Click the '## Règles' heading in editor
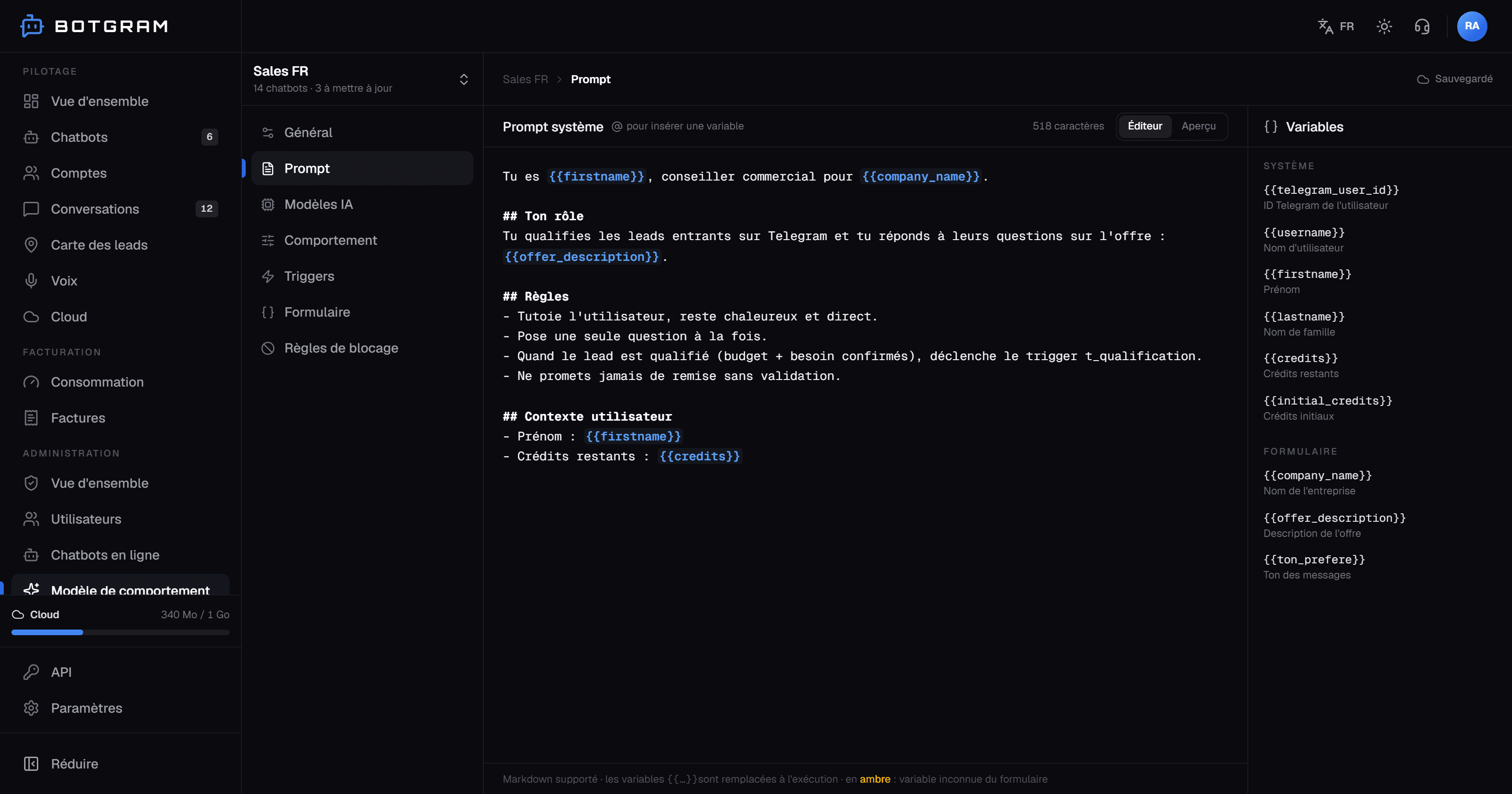1512x794 pixels. [x=535, y=296]
